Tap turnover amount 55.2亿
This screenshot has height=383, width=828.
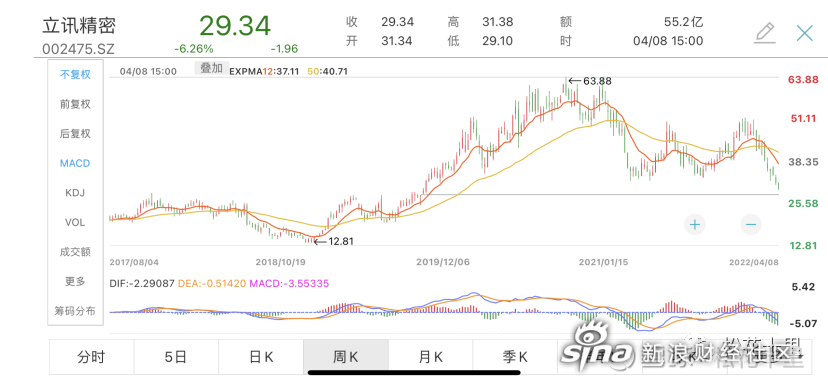coord(683,22)
